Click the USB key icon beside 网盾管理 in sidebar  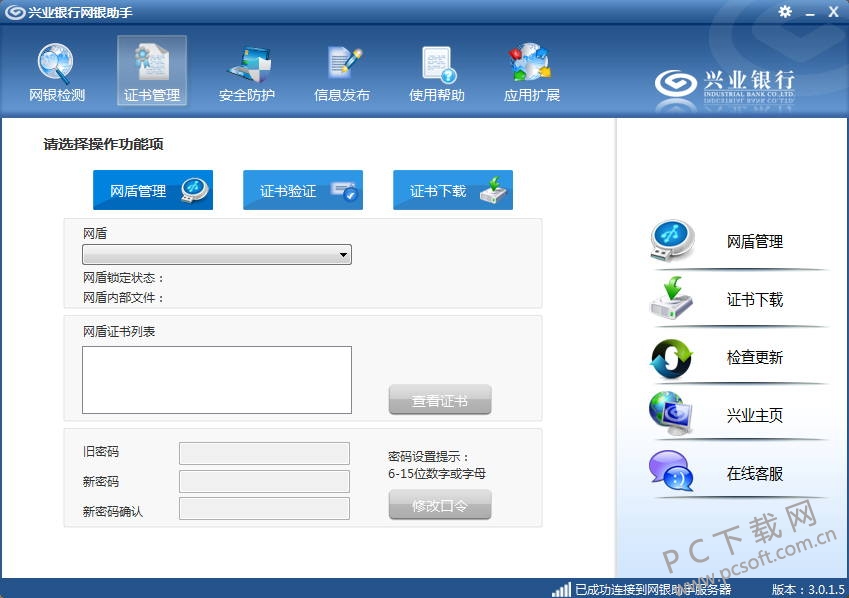pyautogui.click(x=671, y=240)
